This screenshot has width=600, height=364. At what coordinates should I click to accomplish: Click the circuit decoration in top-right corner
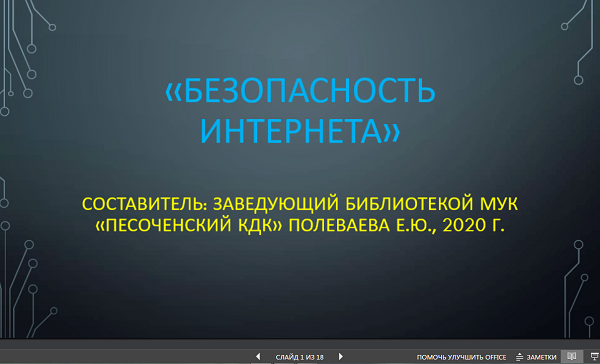coord(580,42)
